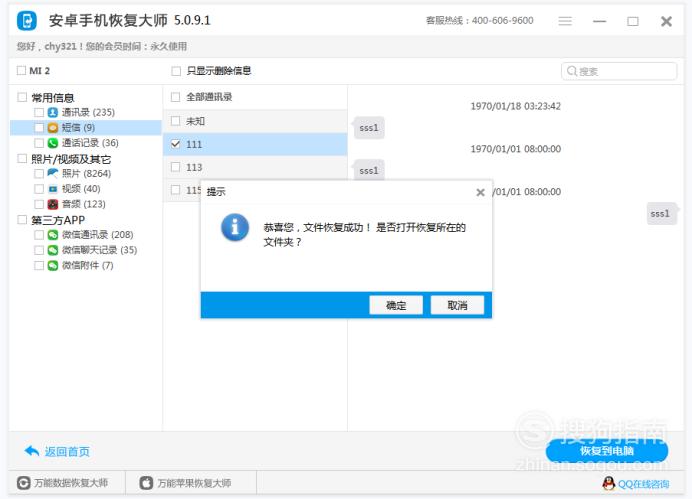Check the 微信聊天记录 (35) checkbox
The image size is (692, 499).
39,250
